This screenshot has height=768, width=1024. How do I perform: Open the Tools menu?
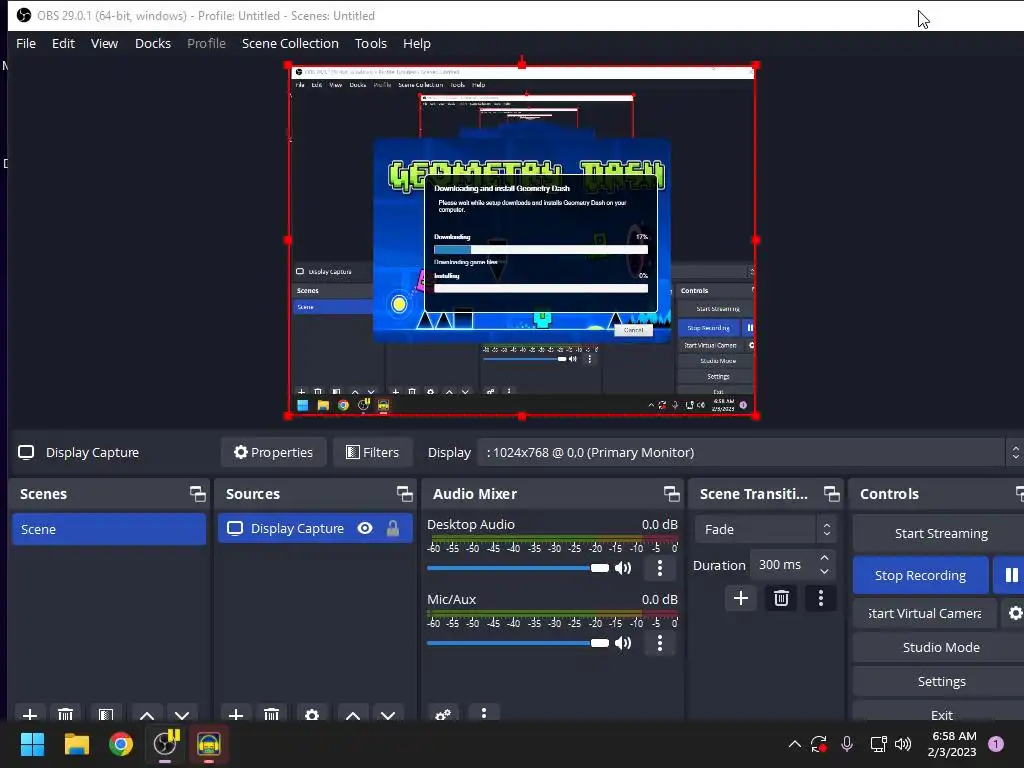pos(370,43)
